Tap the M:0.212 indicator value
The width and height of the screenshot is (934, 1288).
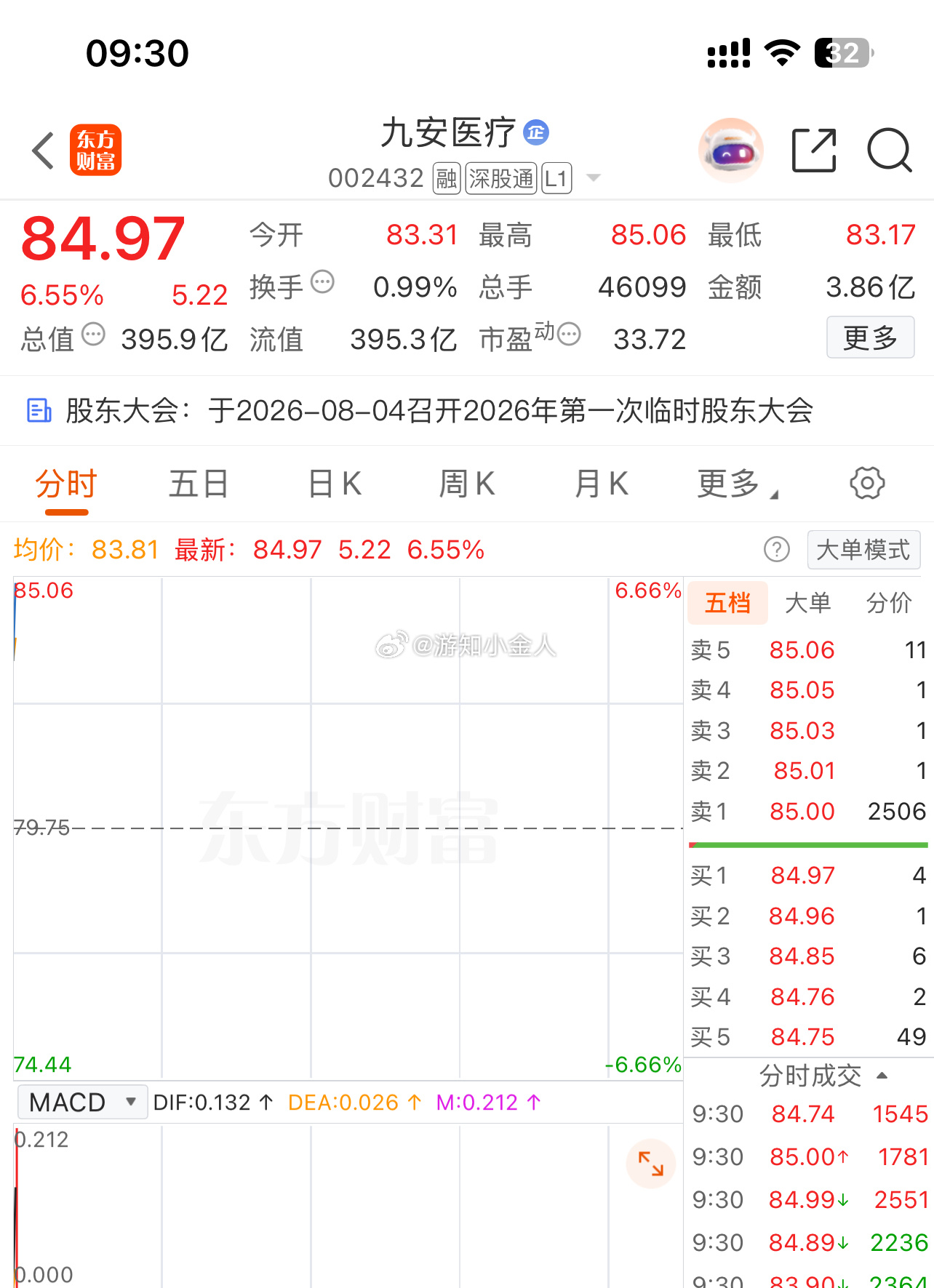(489, 1103)
